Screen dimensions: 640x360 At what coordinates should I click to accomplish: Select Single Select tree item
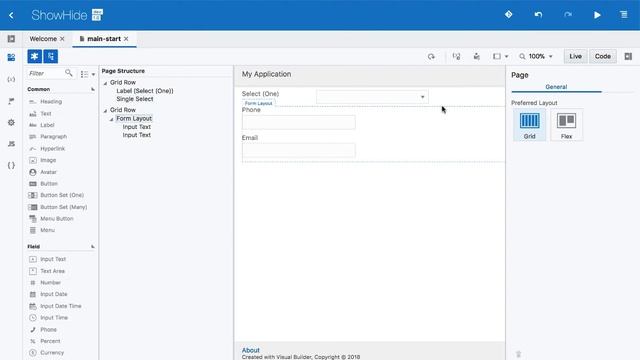[135, 99]
